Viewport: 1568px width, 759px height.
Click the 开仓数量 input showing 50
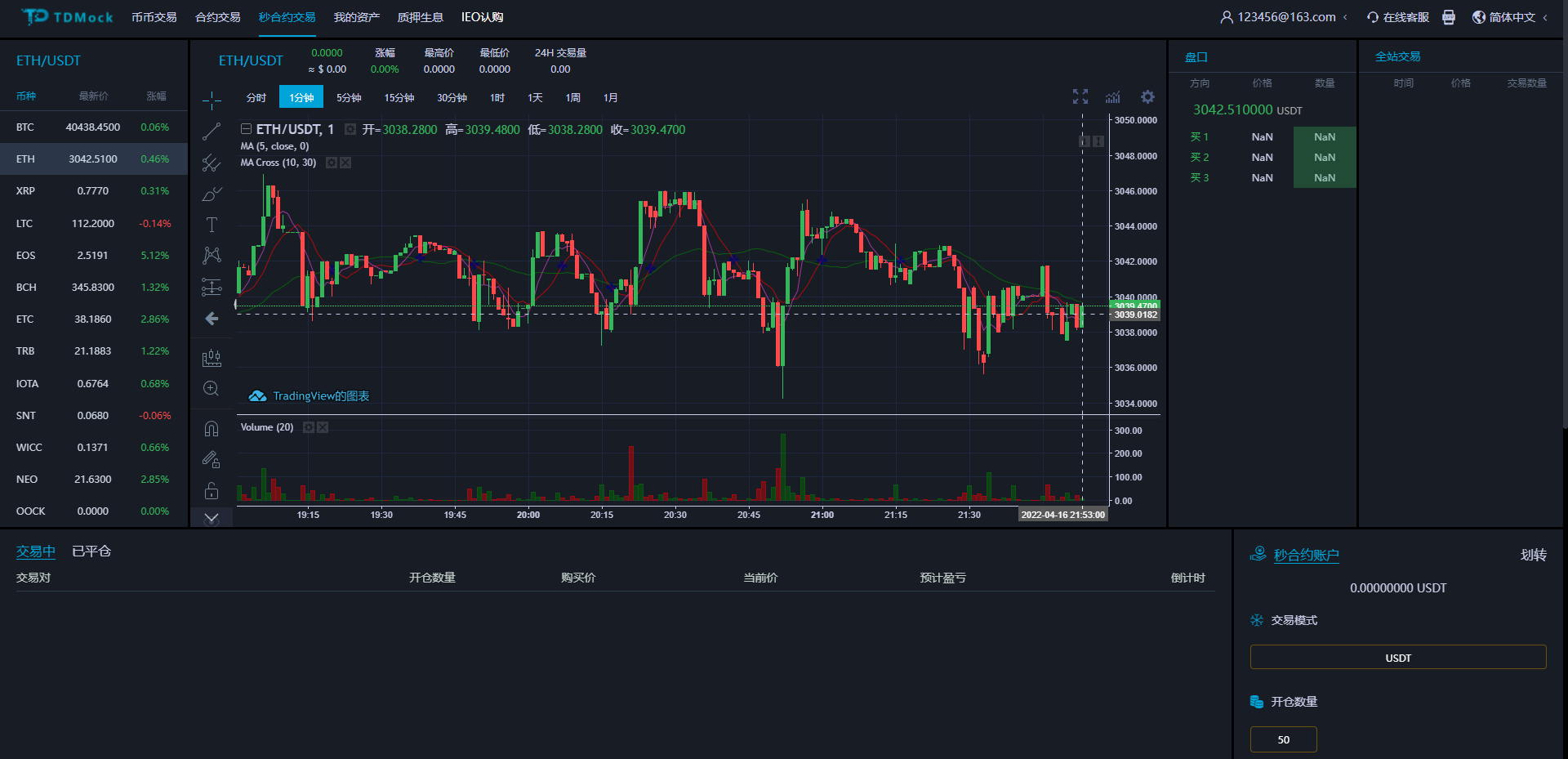[1283, 739]
